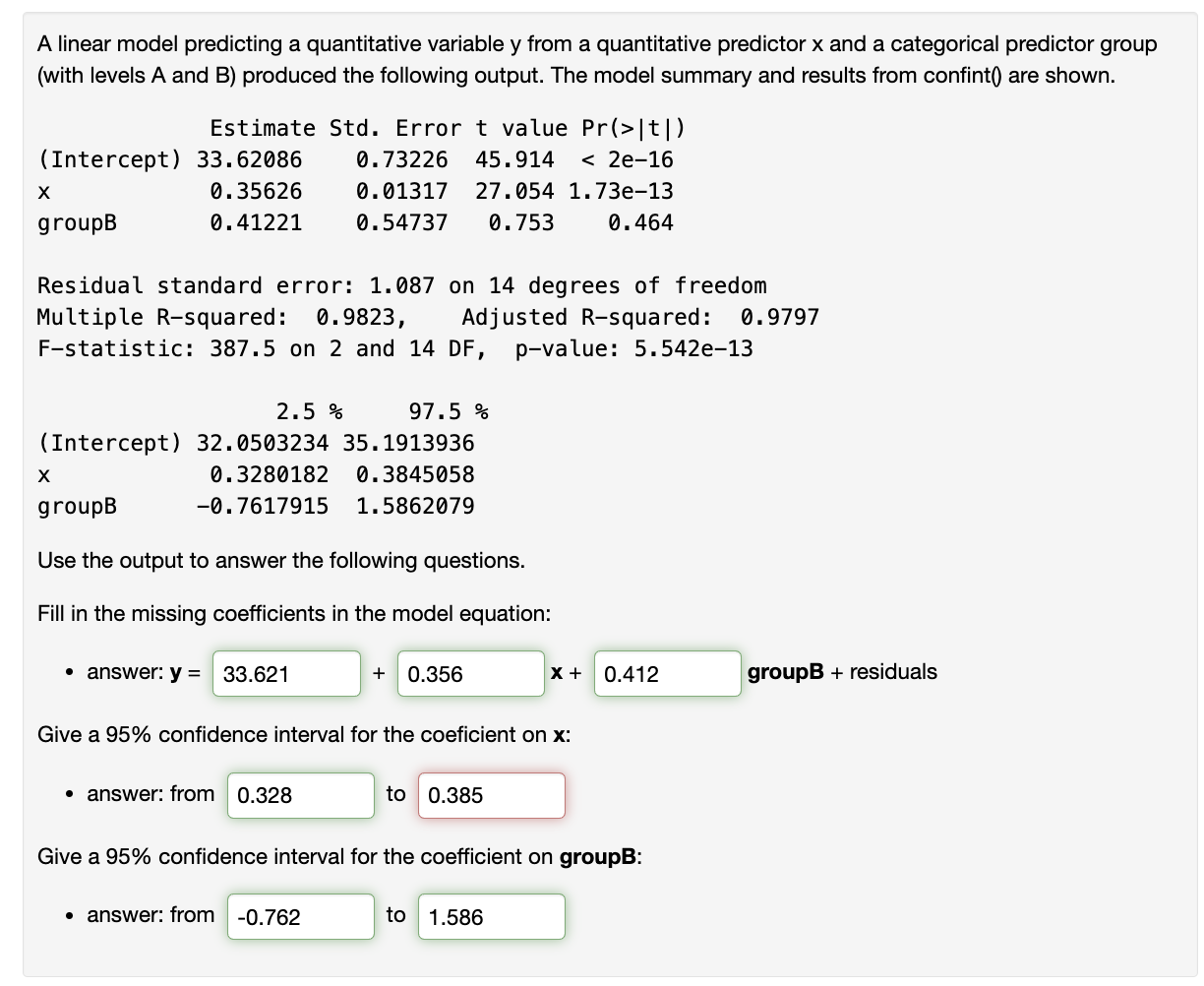The height and width of the screenshot is (986, 1204).
Task: Click the groupB coefficient field showing 0.412
Action: [667, 673]
